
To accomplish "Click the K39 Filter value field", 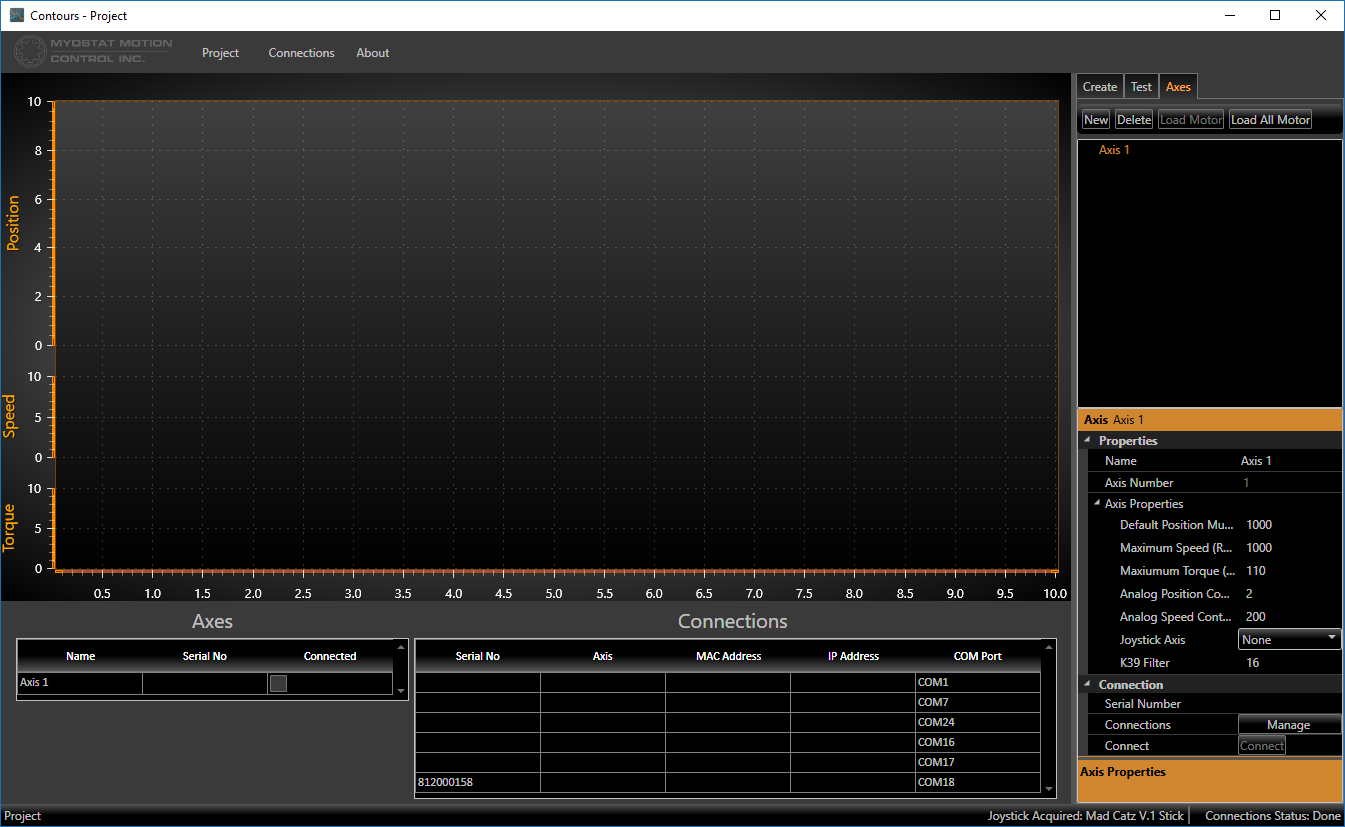I will tap(1290, 663).
